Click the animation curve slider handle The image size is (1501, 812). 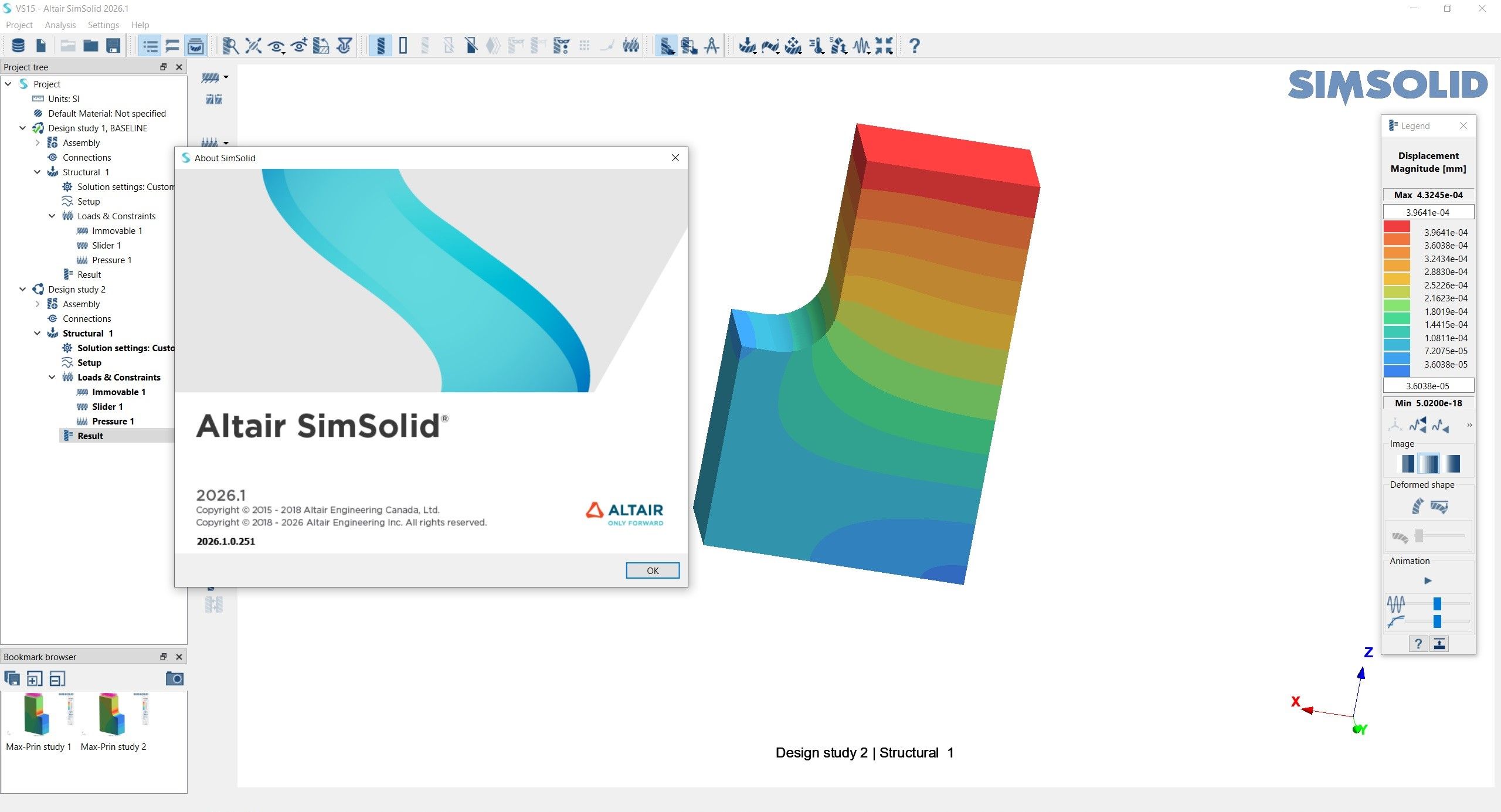1437,621
